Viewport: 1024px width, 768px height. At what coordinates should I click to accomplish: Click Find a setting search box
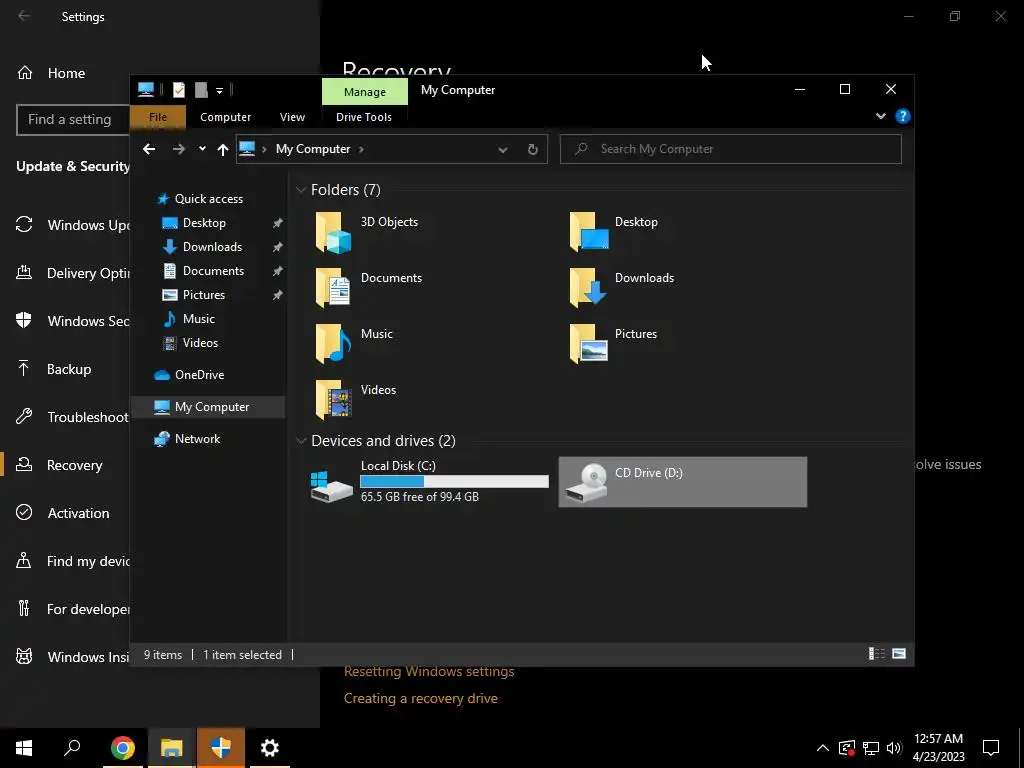72,120
